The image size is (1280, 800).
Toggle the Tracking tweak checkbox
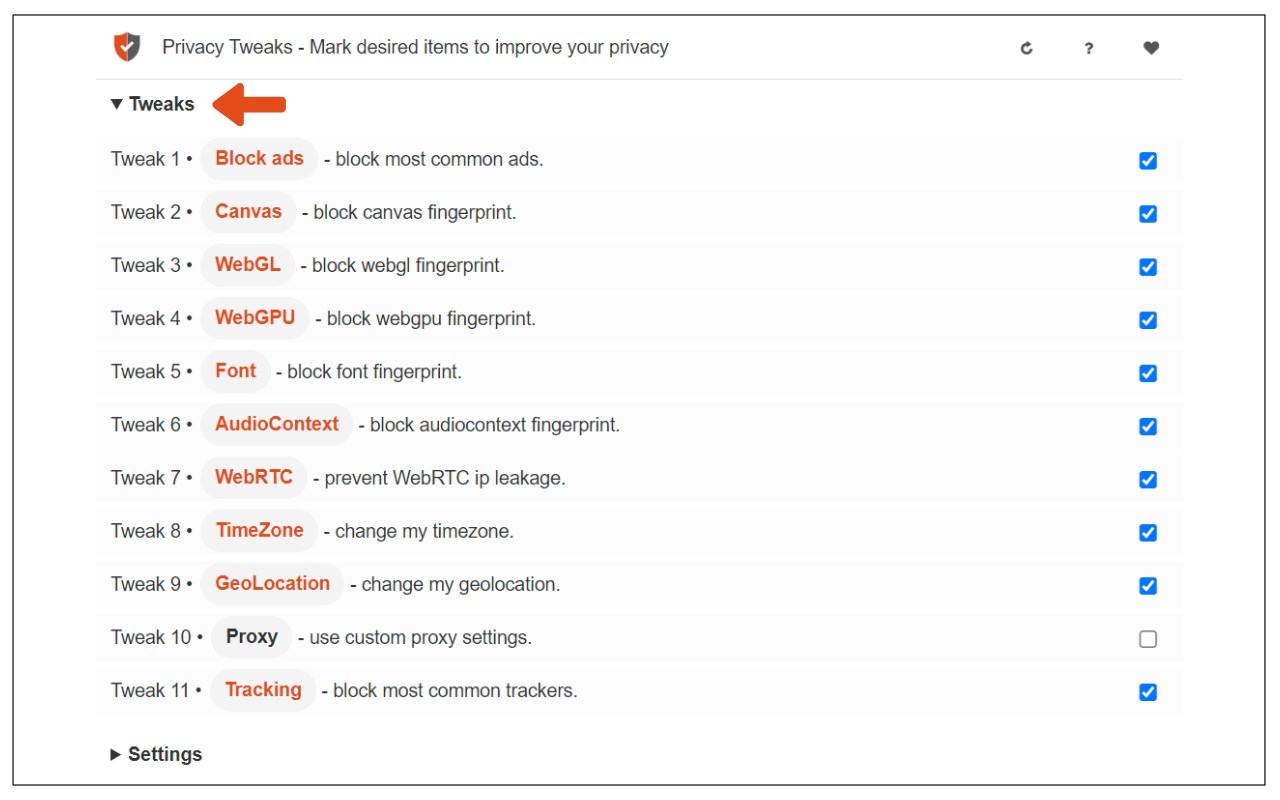coord(1148,692)
